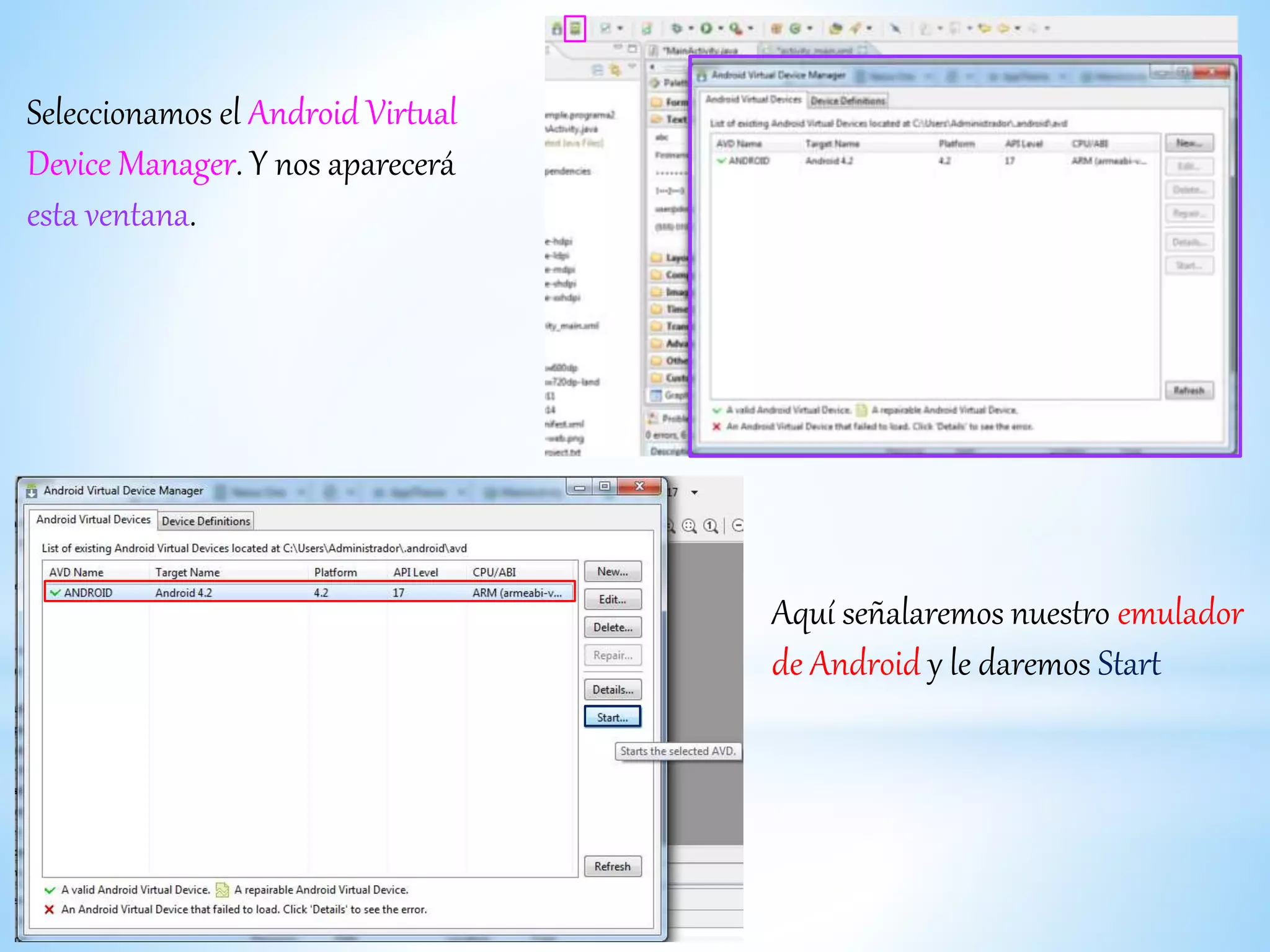This screenshot has width=1270, height=952.
Task: Click the Android Lint check toolbar icon
Action: [606, 29]
